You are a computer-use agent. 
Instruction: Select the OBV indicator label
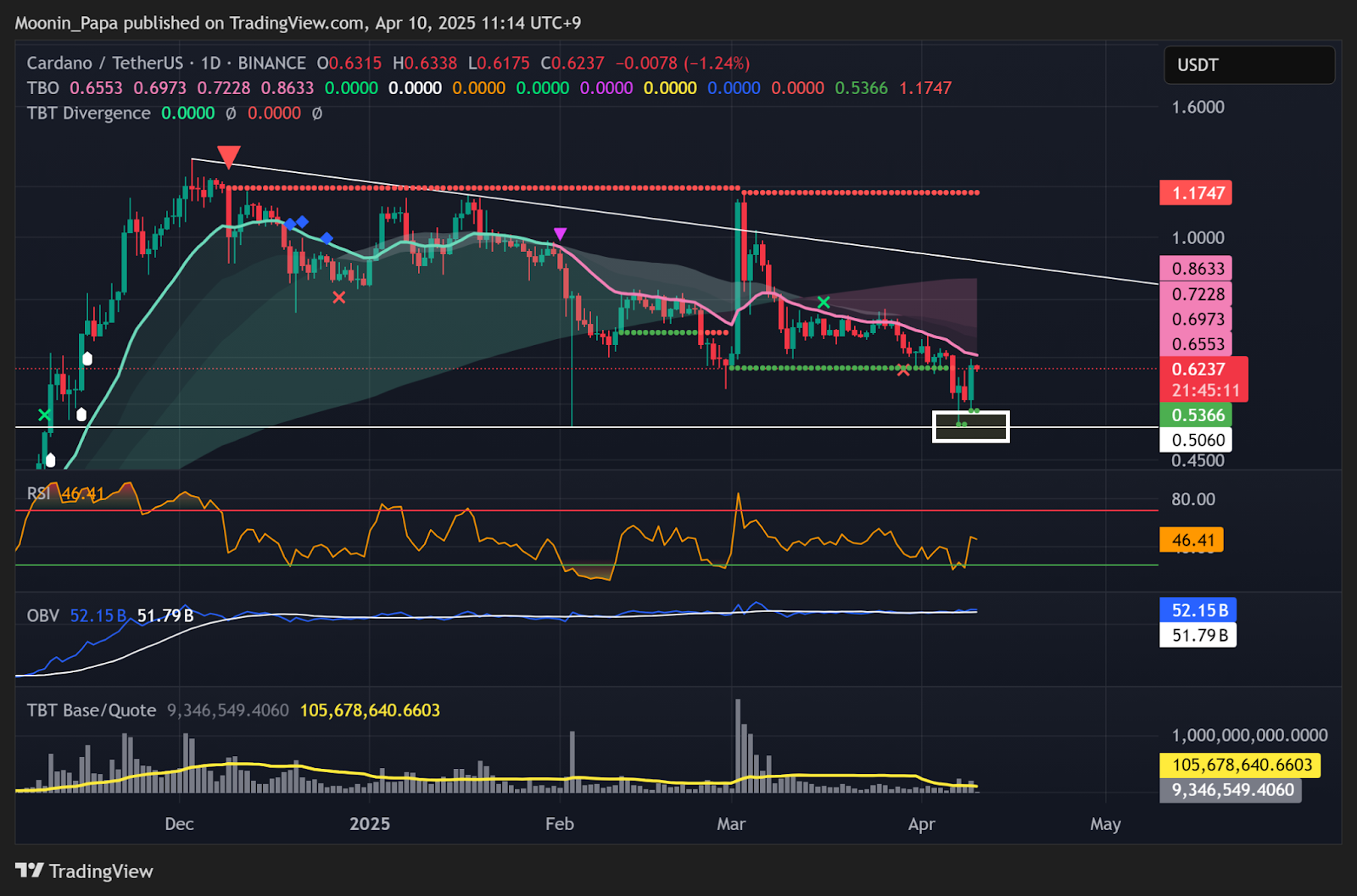(43, 615)
